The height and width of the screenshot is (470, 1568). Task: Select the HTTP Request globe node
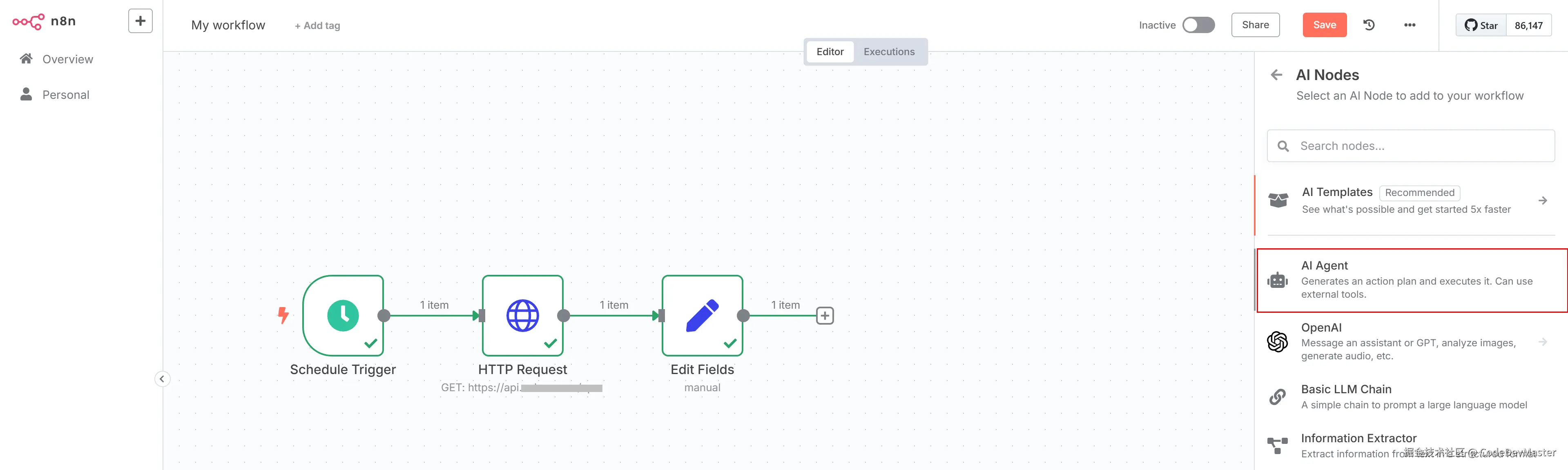[x=522, y=315]
